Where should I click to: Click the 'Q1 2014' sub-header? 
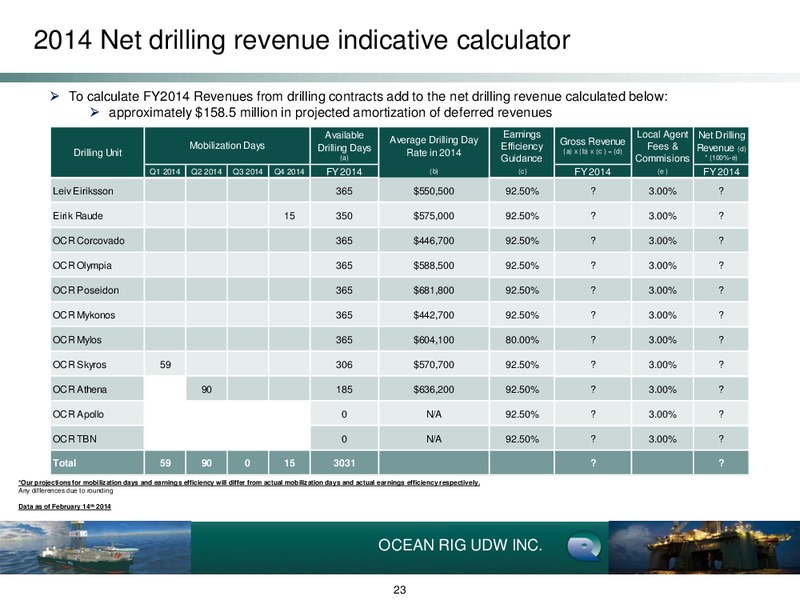click(165, 171)
